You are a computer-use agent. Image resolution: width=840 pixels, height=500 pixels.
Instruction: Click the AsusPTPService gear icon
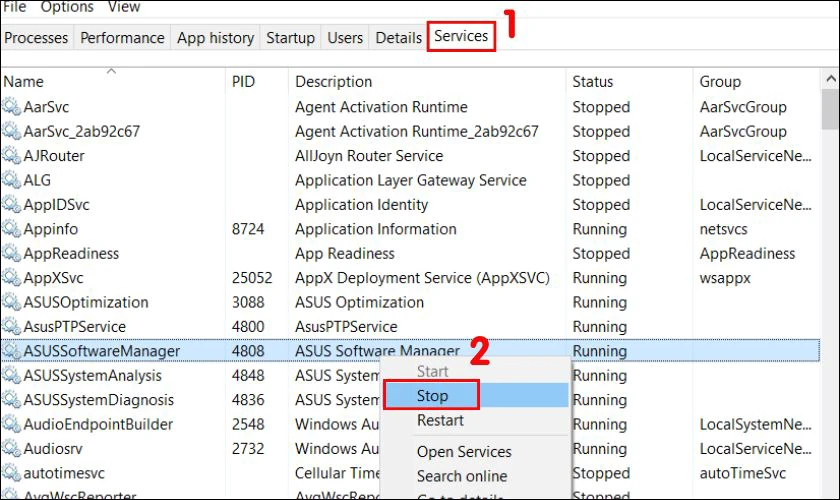tap(11, 326)
